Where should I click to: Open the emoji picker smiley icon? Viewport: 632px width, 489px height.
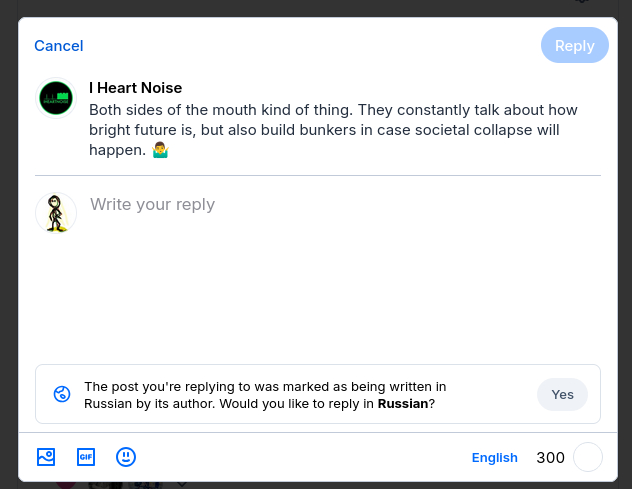[126, 457]
